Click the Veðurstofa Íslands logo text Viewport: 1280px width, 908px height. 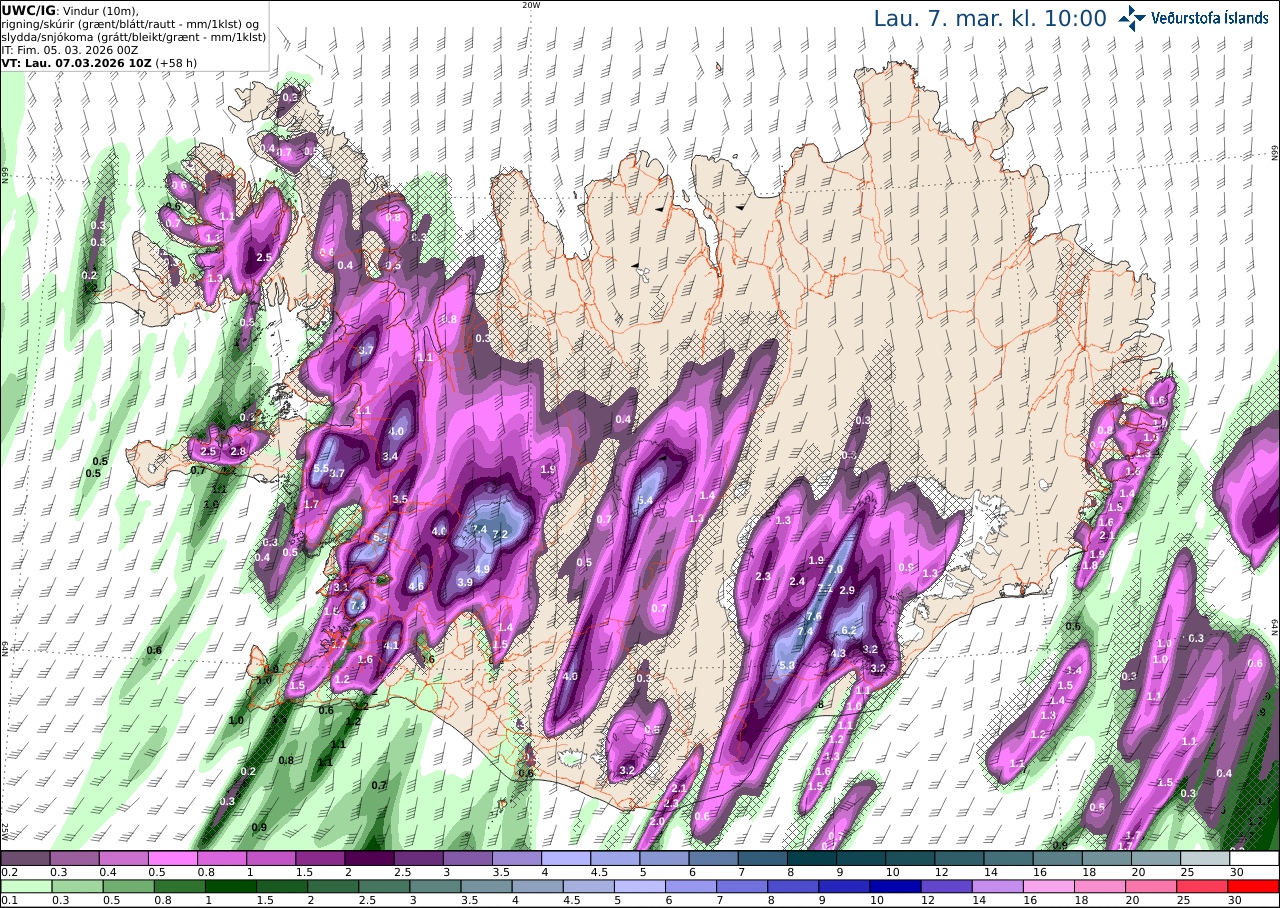1210,18
